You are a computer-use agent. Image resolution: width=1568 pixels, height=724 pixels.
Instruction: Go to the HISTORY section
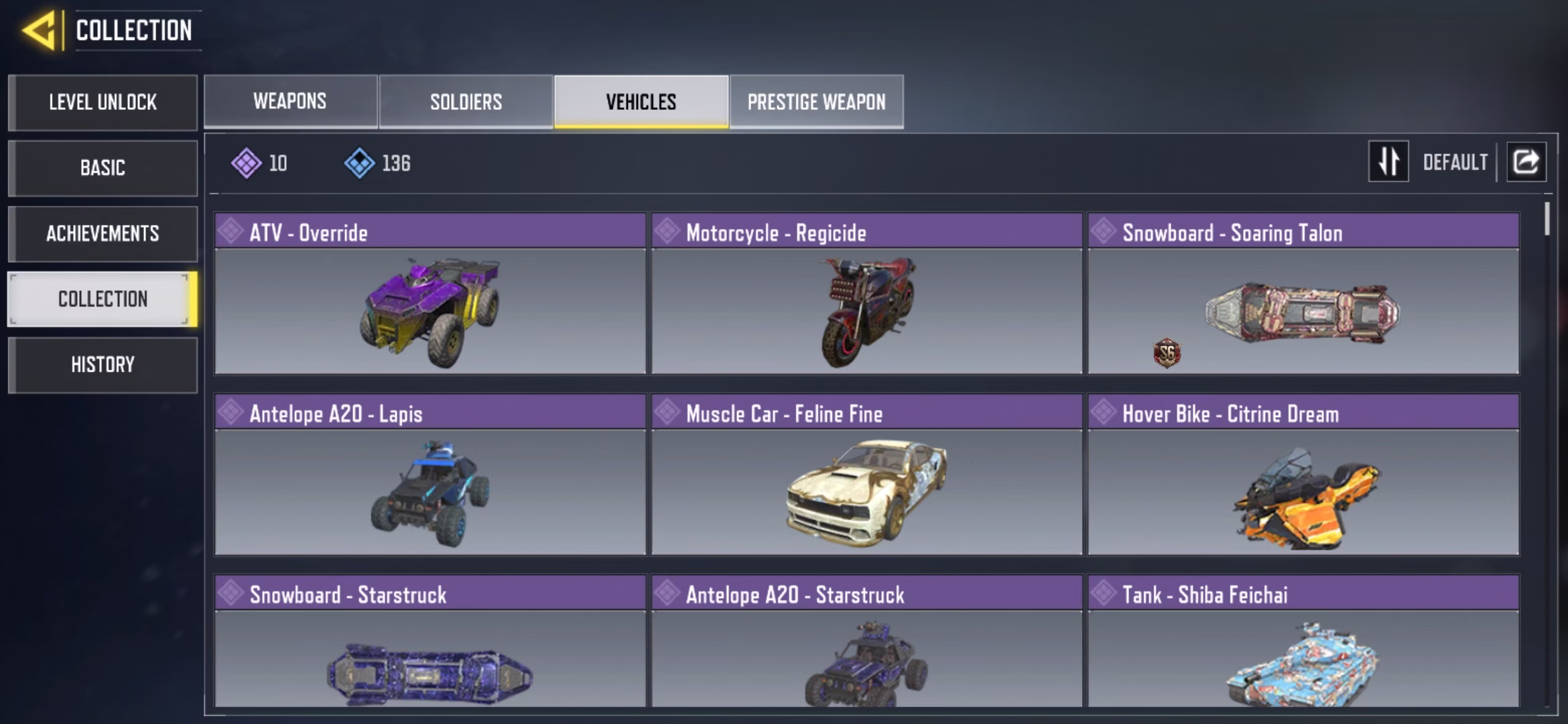pyautogui.click(x=103, y=365)
